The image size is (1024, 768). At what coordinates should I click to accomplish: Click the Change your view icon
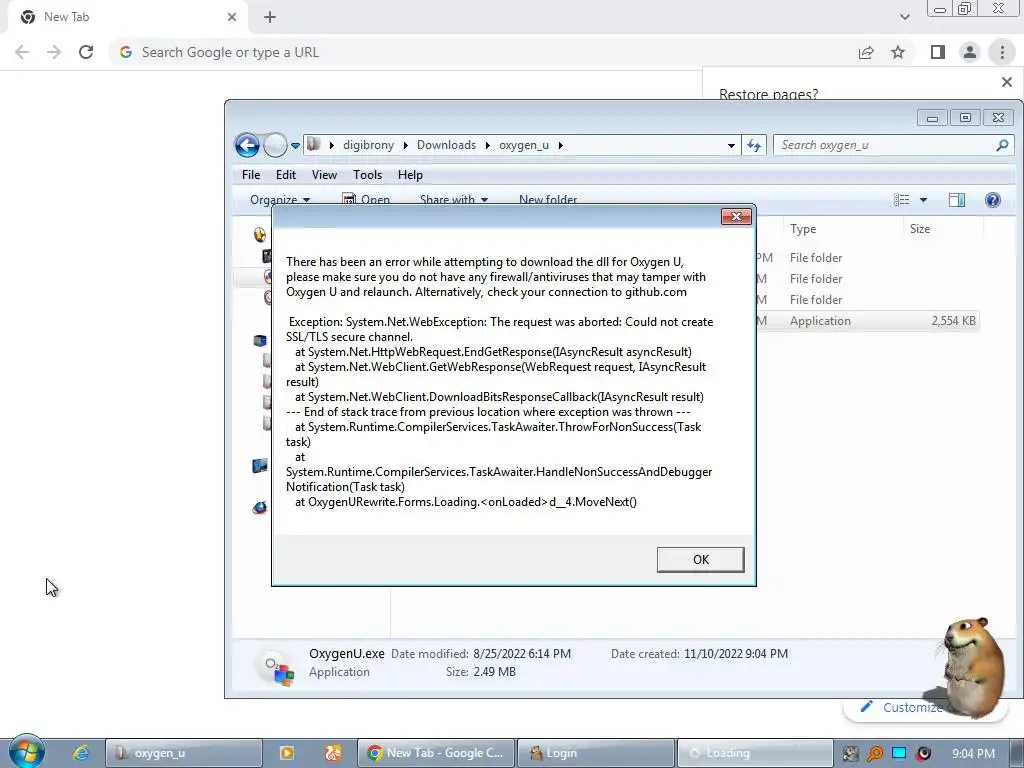click(x=902, y=200)
